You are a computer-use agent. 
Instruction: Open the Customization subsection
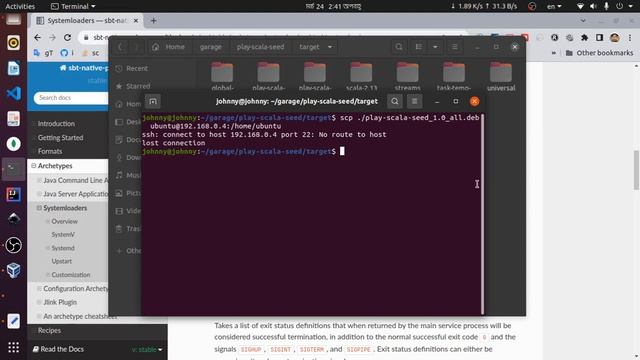[71, 275]
